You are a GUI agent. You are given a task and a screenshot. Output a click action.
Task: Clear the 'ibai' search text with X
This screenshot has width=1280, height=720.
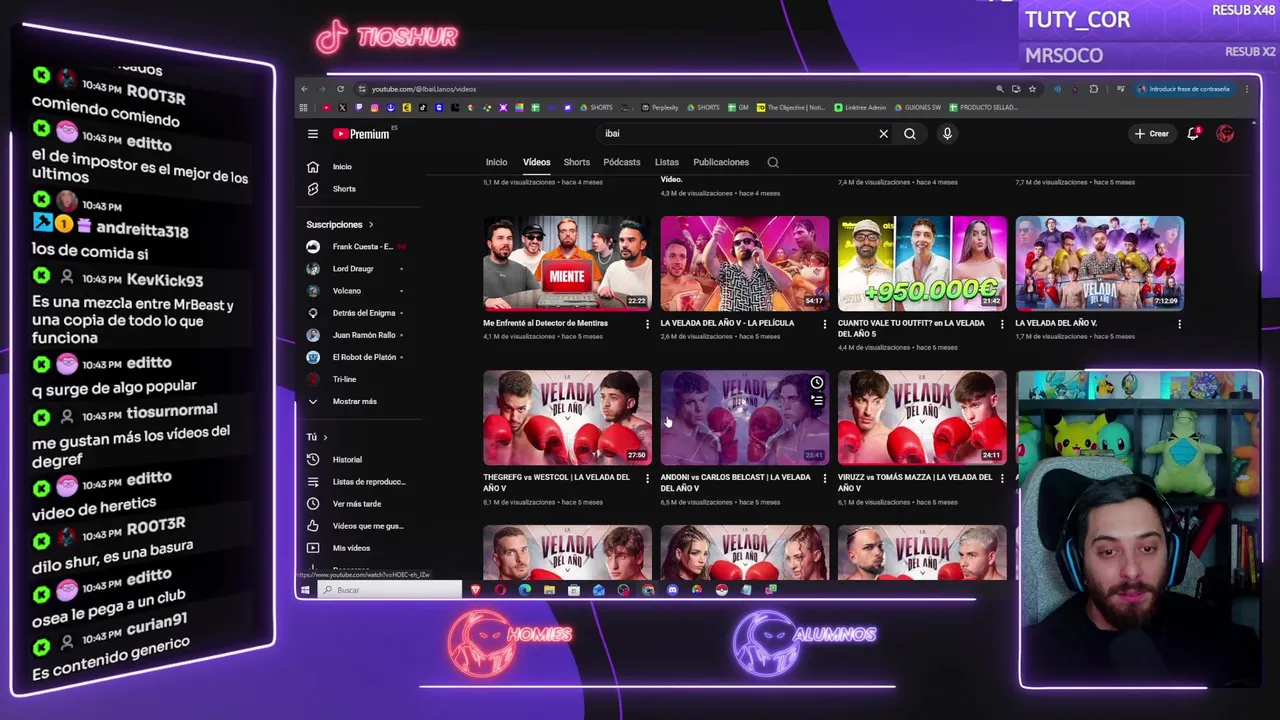click(x=883, y=133)
